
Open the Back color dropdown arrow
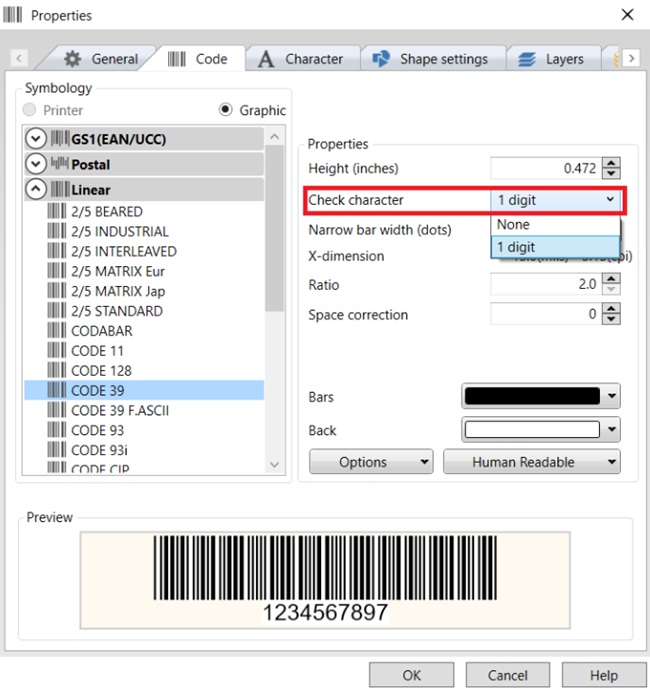click(x=612, y=429)
